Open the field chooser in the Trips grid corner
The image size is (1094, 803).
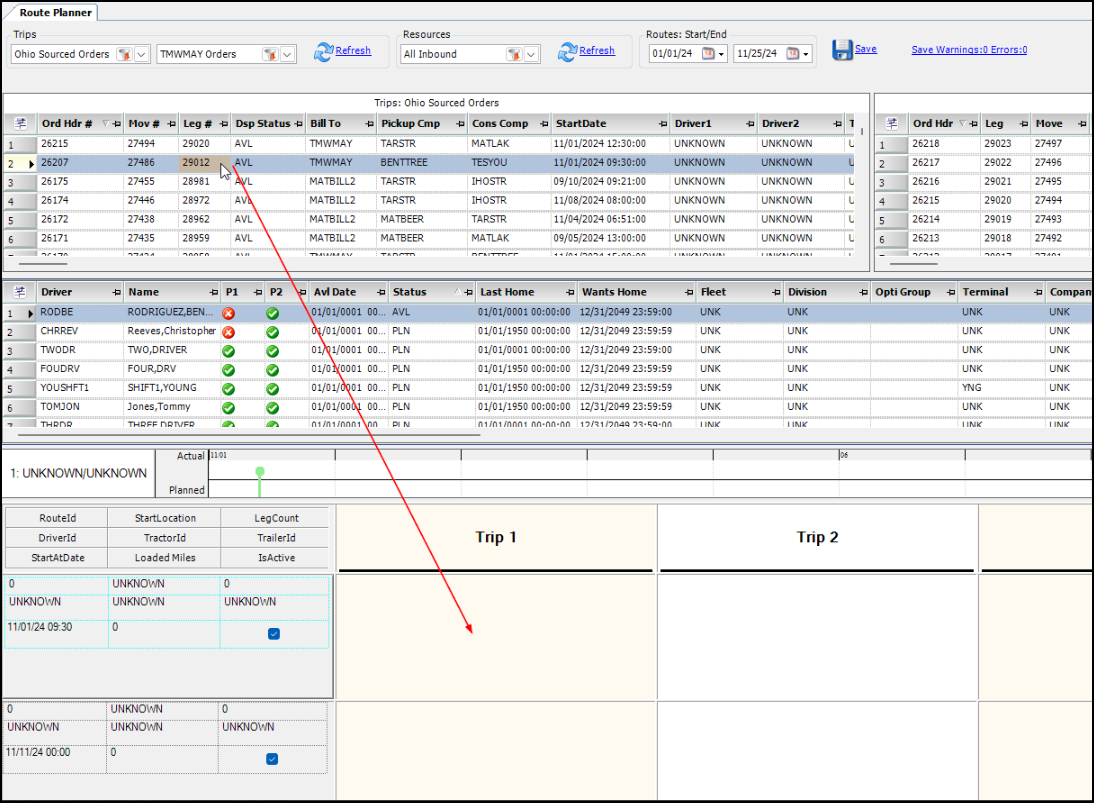(20, 124)
